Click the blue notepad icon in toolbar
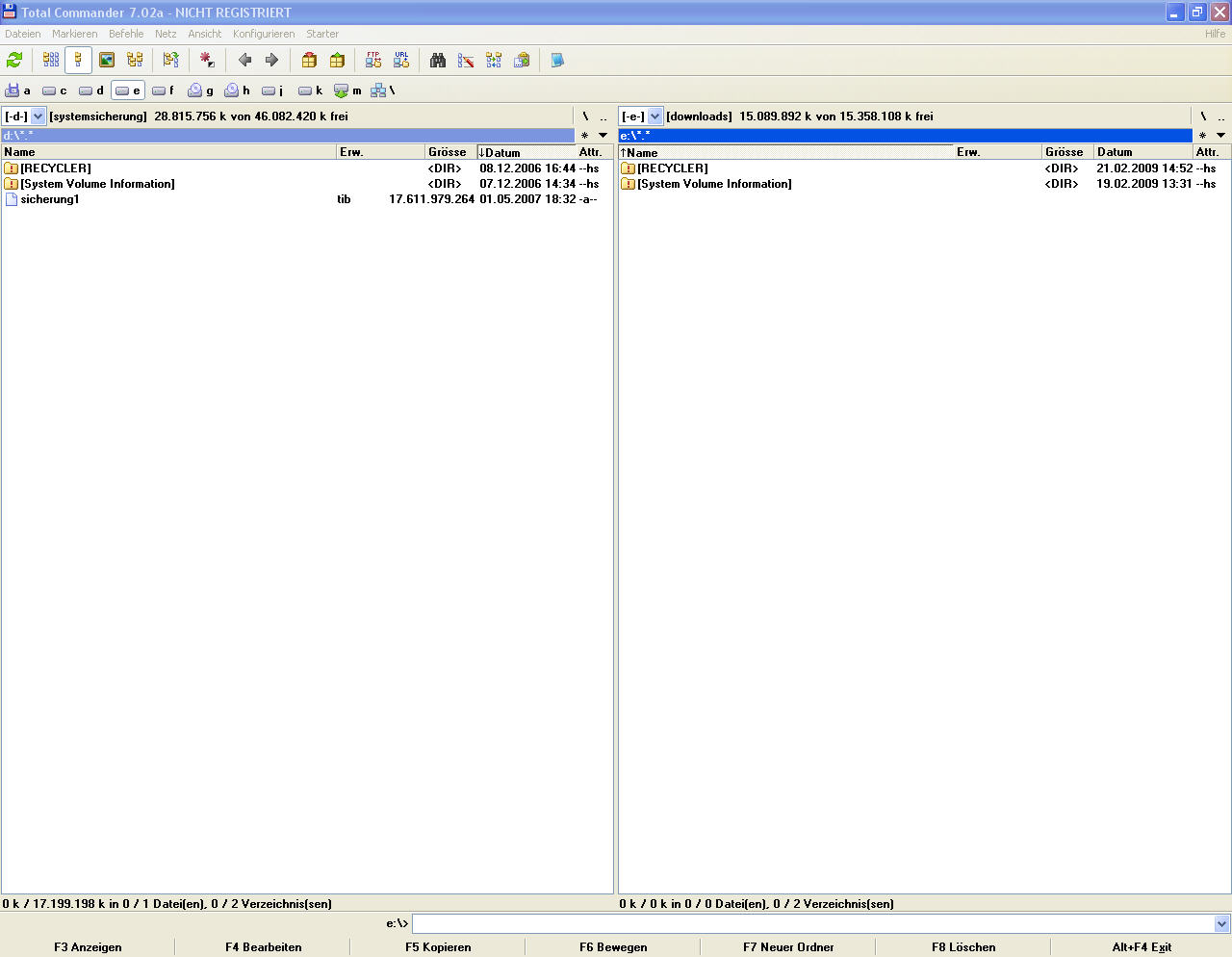This screenshot has width=1232, height=957. point(557,60)
